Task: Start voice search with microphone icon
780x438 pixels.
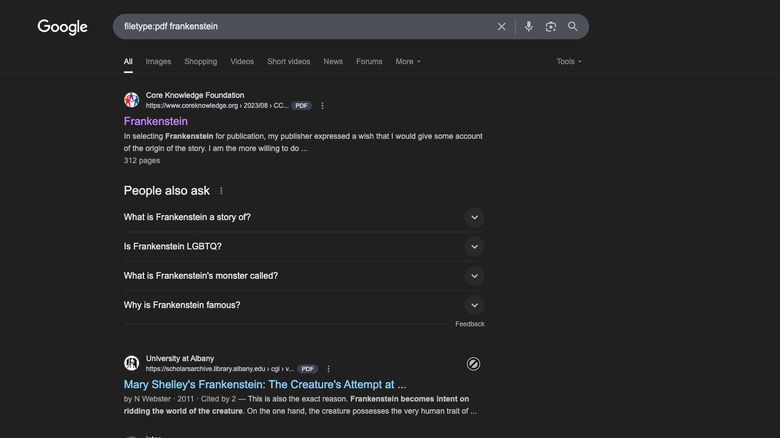Action: point(529,27)
